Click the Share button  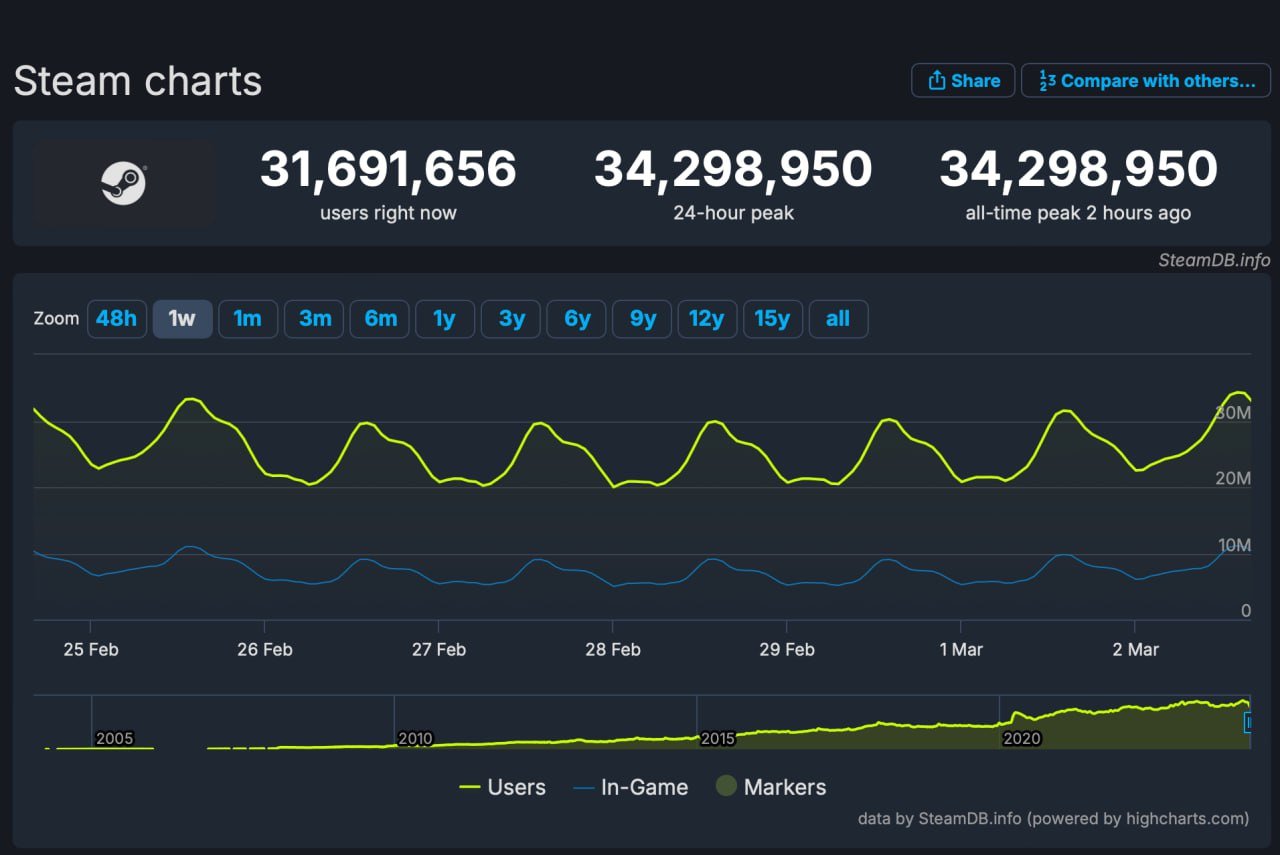[x=963, y=81]
